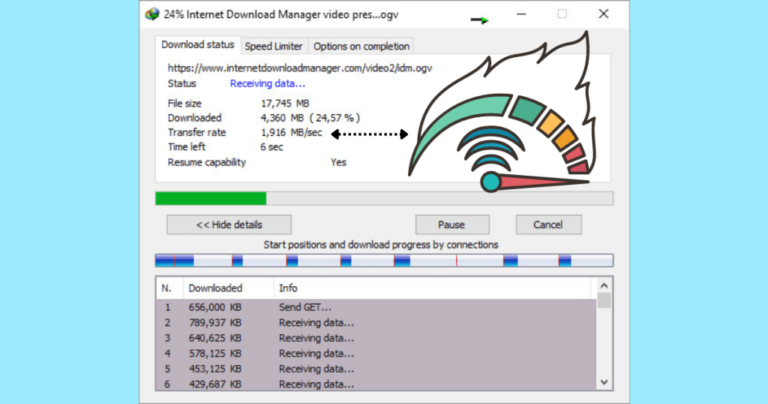The image size is (768, 404).
Task: Select connection row 3 with 640,625 KB
Action: point(376,338)
